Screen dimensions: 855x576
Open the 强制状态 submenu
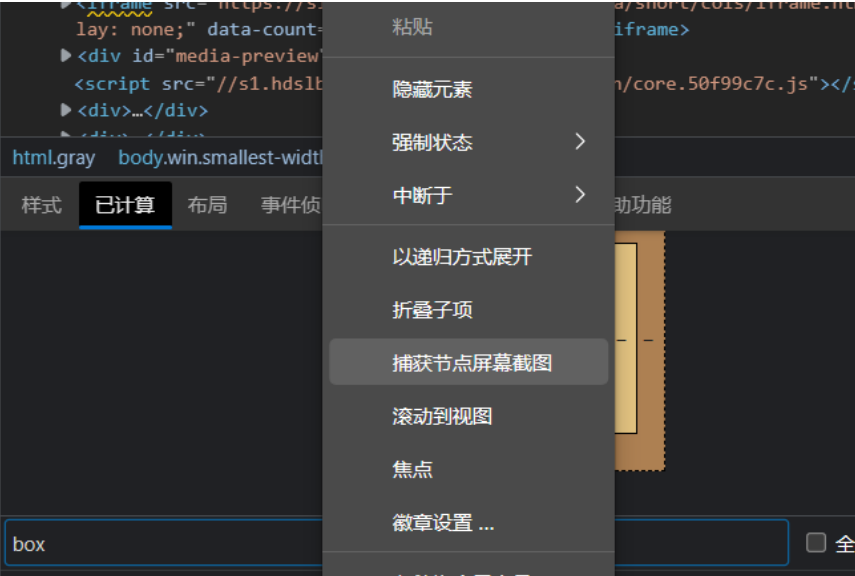click(468, 142)
